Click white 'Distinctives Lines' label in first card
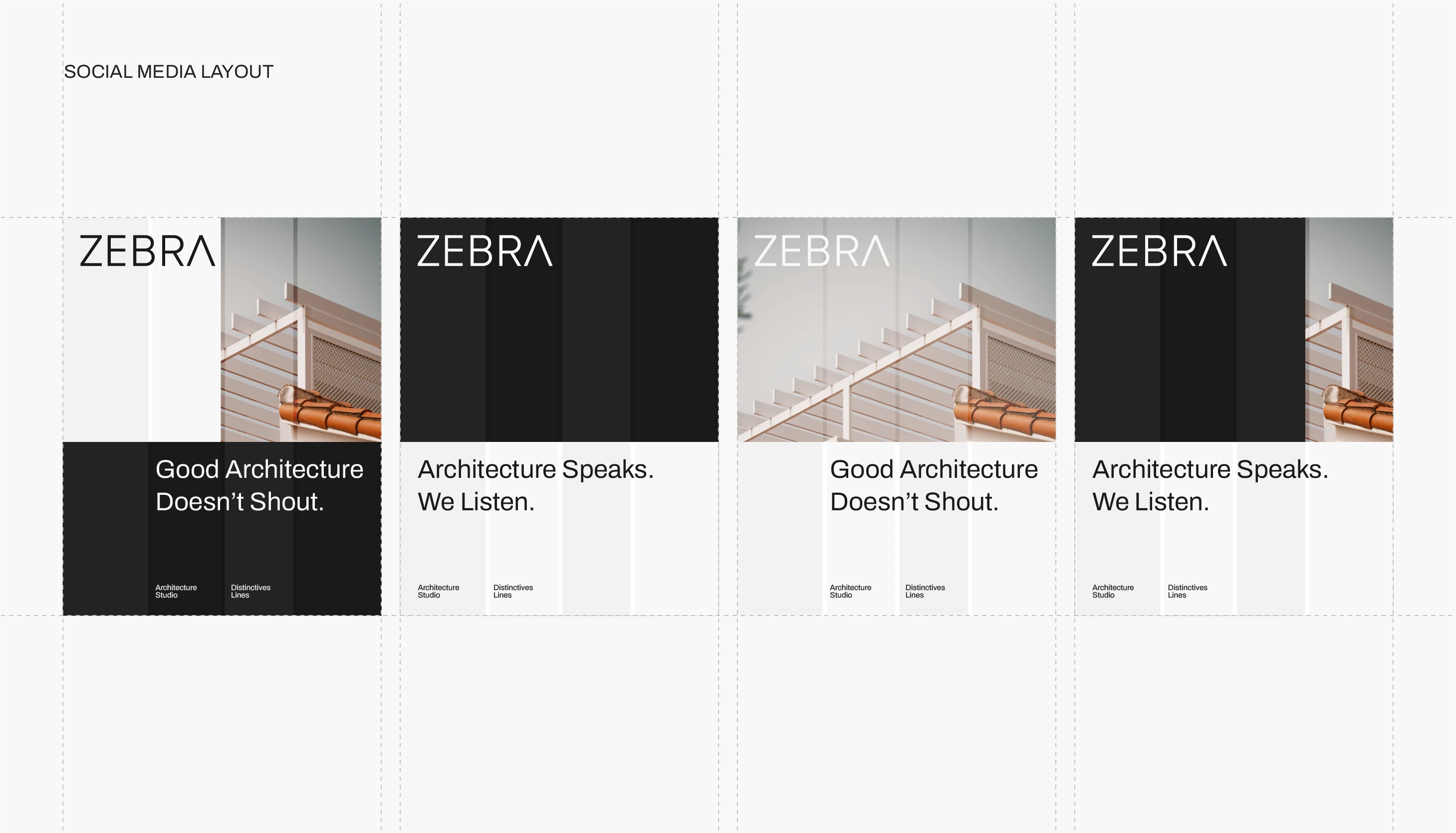1456x833 pixels. [x=250, y=591]
